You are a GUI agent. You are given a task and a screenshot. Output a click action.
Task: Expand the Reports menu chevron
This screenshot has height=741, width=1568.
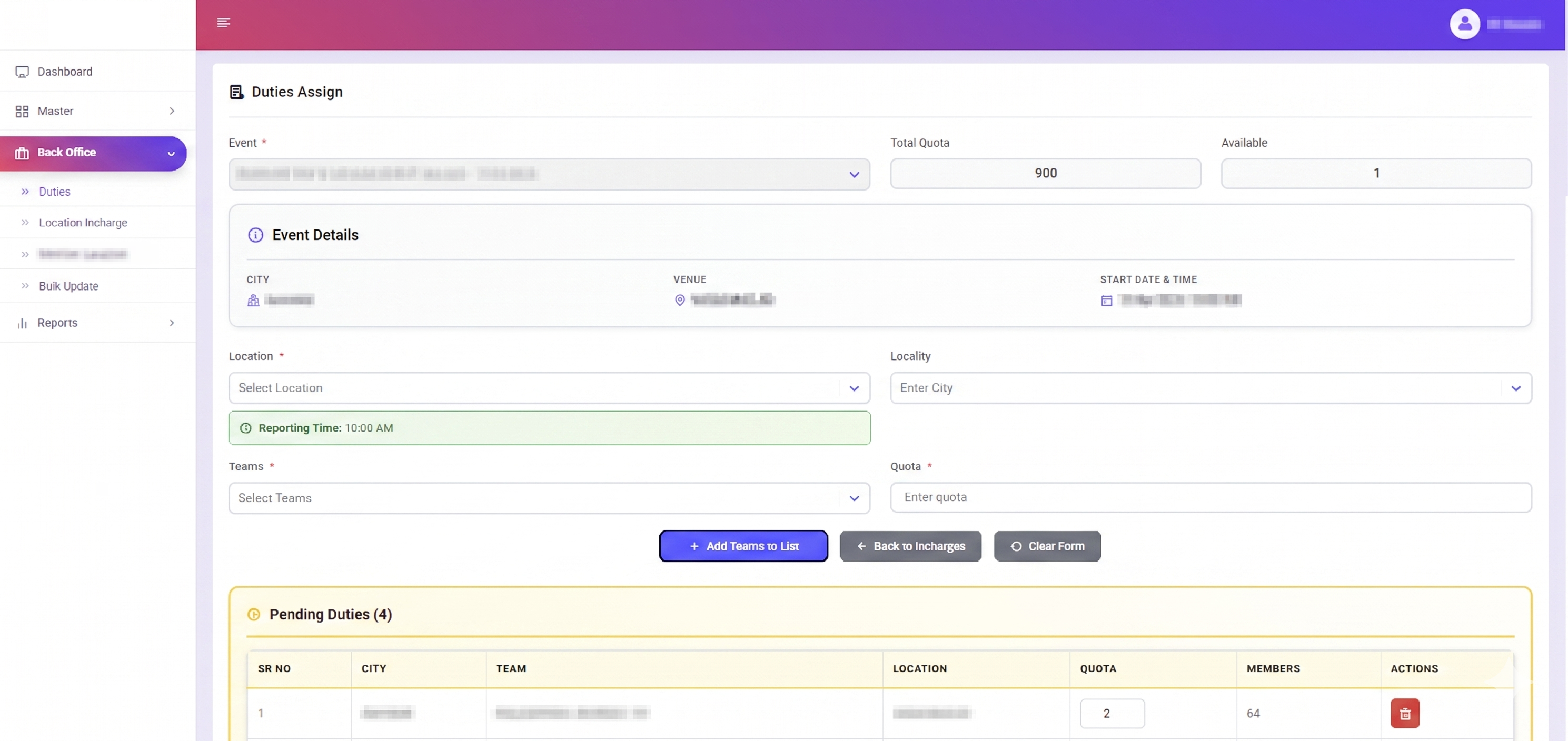pyautogui.click(x=172, y=323)
